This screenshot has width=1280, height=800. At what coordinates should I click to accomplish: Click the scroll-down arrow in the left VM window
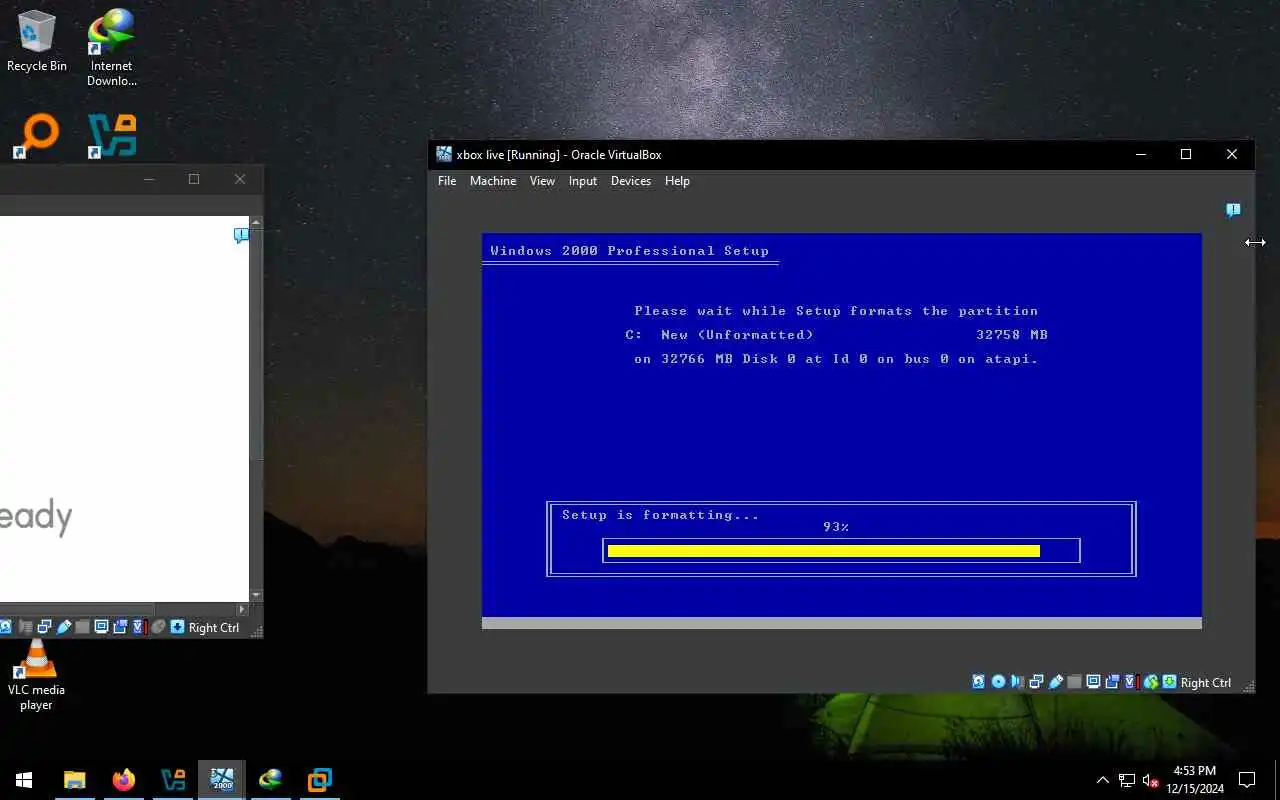point(257,595)
